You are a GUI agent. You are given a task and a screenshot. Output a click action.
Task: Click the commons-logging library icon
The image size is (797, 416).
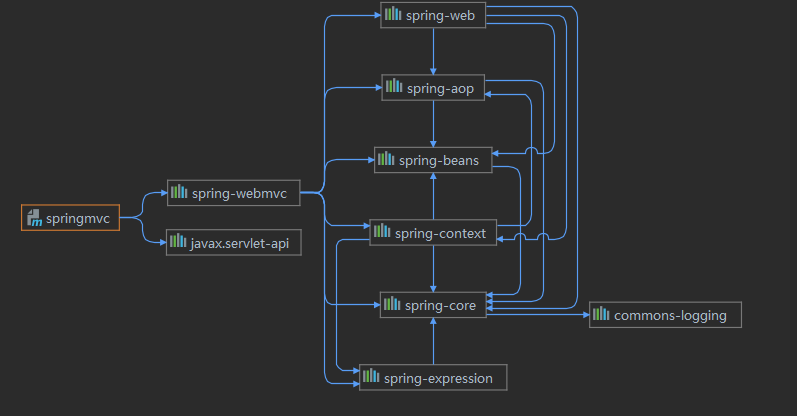[601, 315]
